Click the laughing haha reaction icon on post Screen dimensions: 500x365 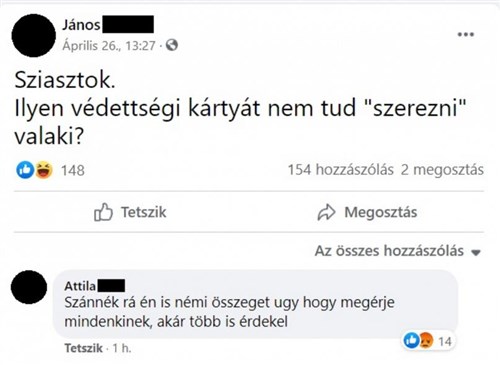click(44, 170)
